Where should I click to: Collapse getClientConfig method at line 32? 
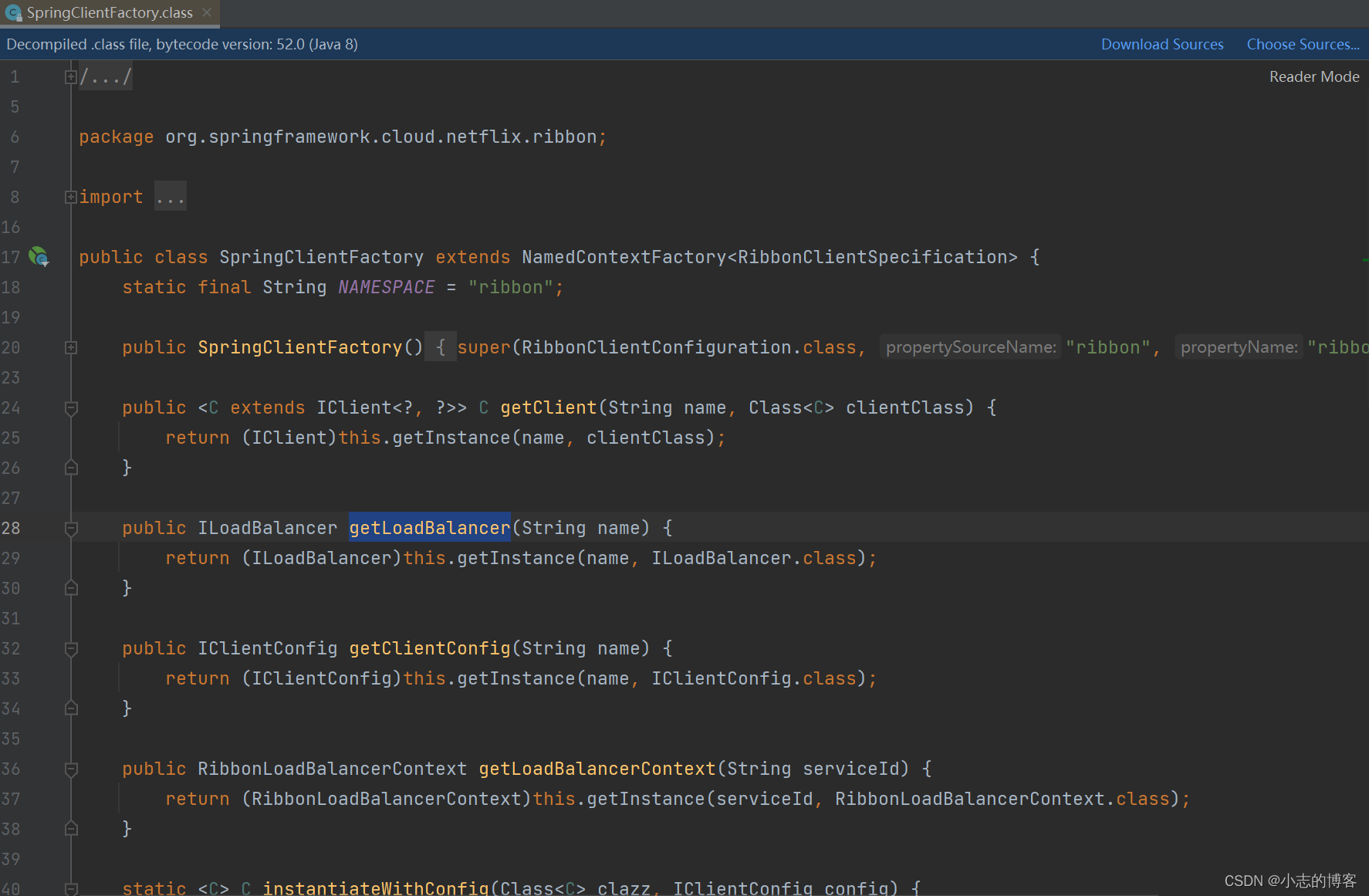coord(71,648)
